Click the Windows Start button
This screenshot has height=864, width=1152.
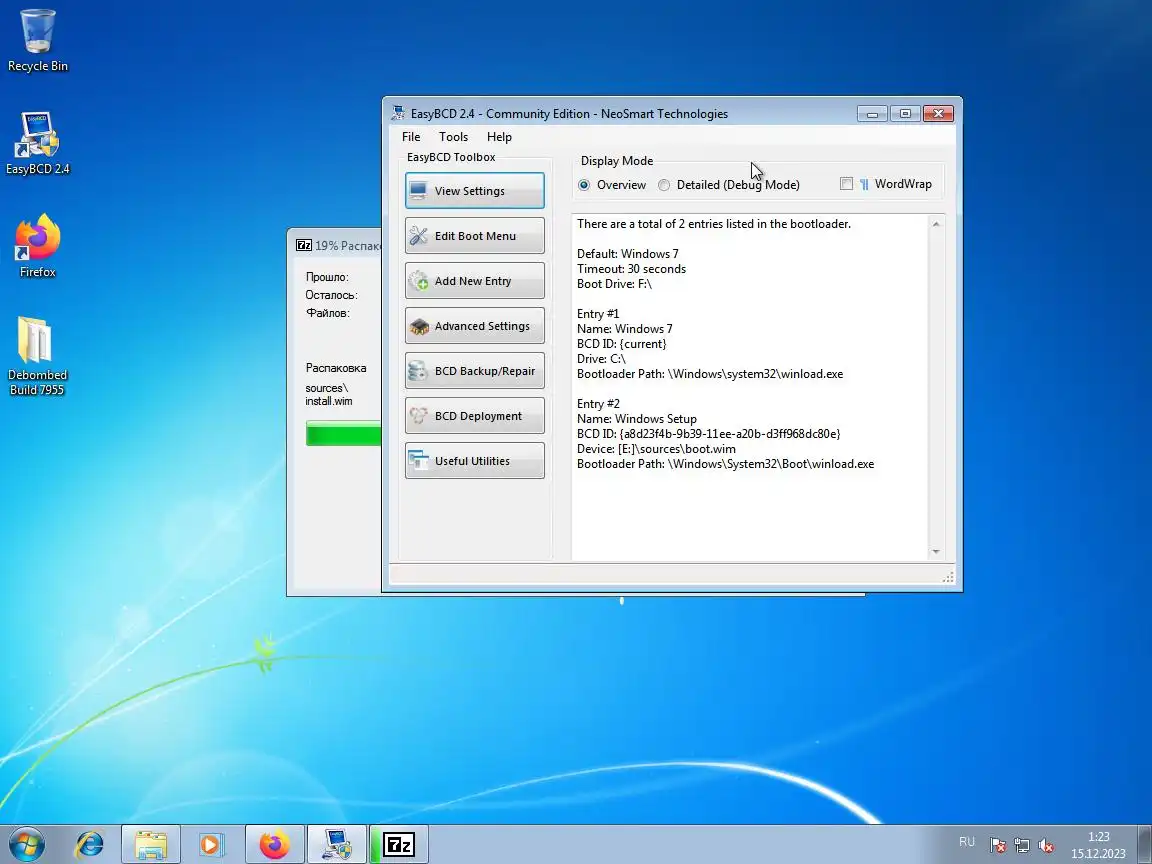27,844
